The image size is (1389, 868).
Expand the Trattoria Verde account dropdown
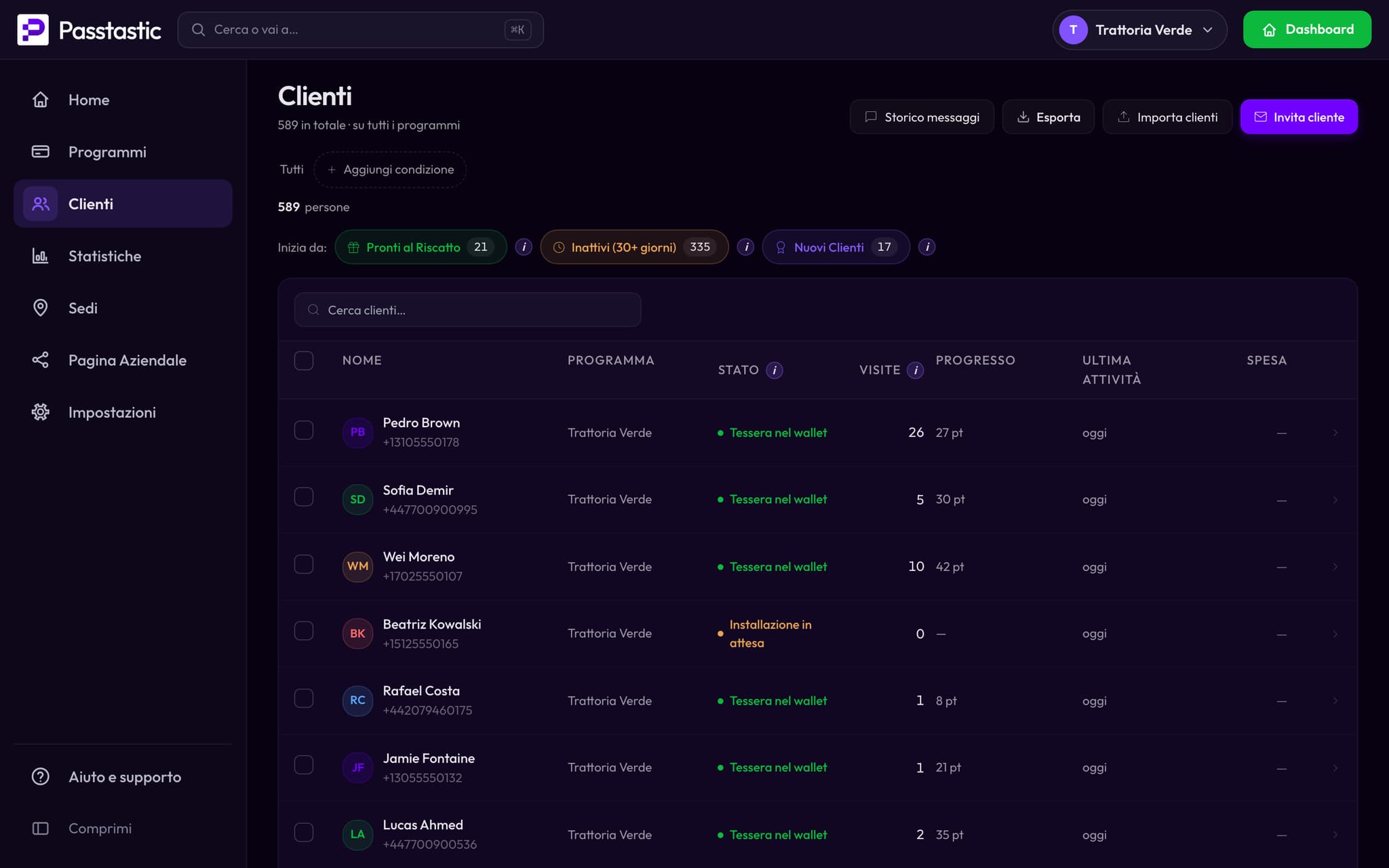[x=1139, y=30]
